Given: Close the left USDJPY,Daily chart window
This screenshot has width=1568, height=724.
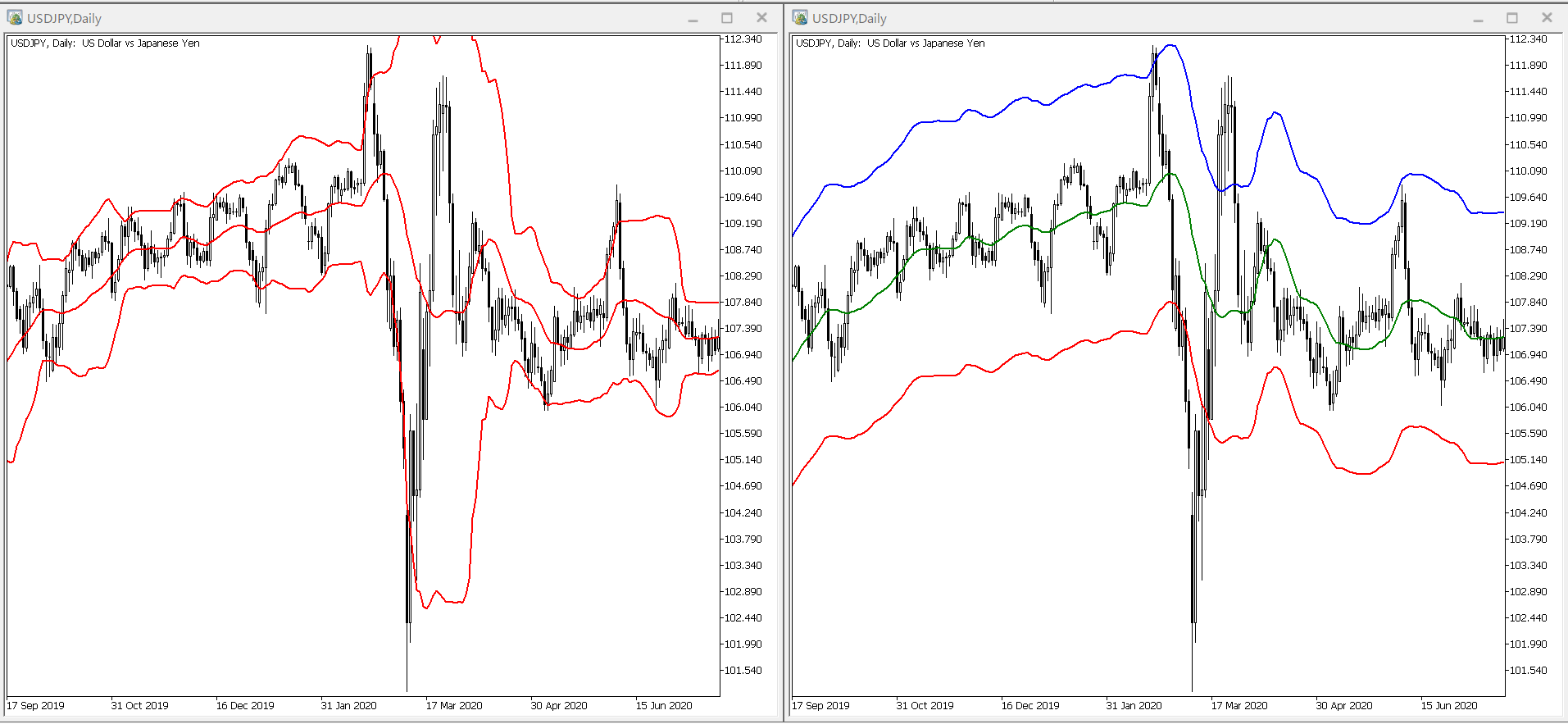Looking at the screenshot, I should coord(761,18).
